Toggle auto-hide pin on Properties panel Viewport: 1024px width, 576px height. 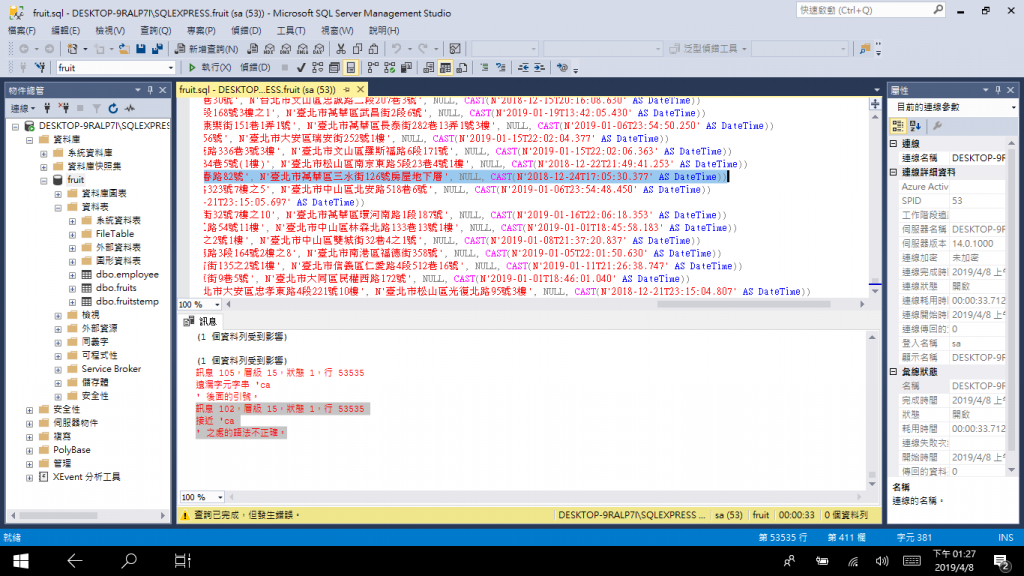pyautogui.click(x=998, y=90)
